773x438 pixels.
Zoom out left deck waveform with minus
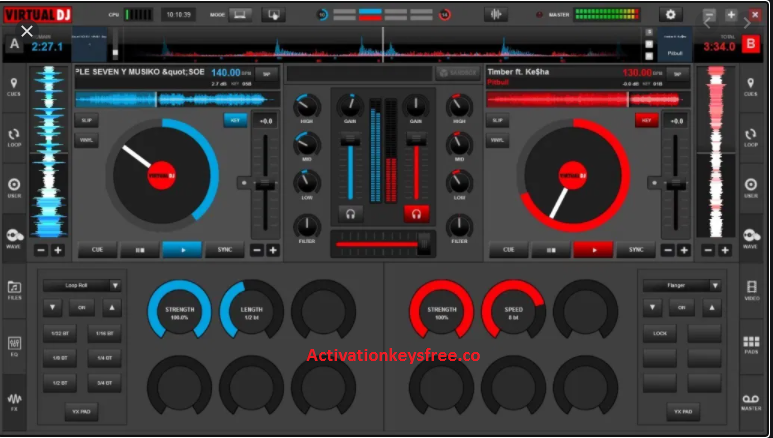click(x=41, y=250)
